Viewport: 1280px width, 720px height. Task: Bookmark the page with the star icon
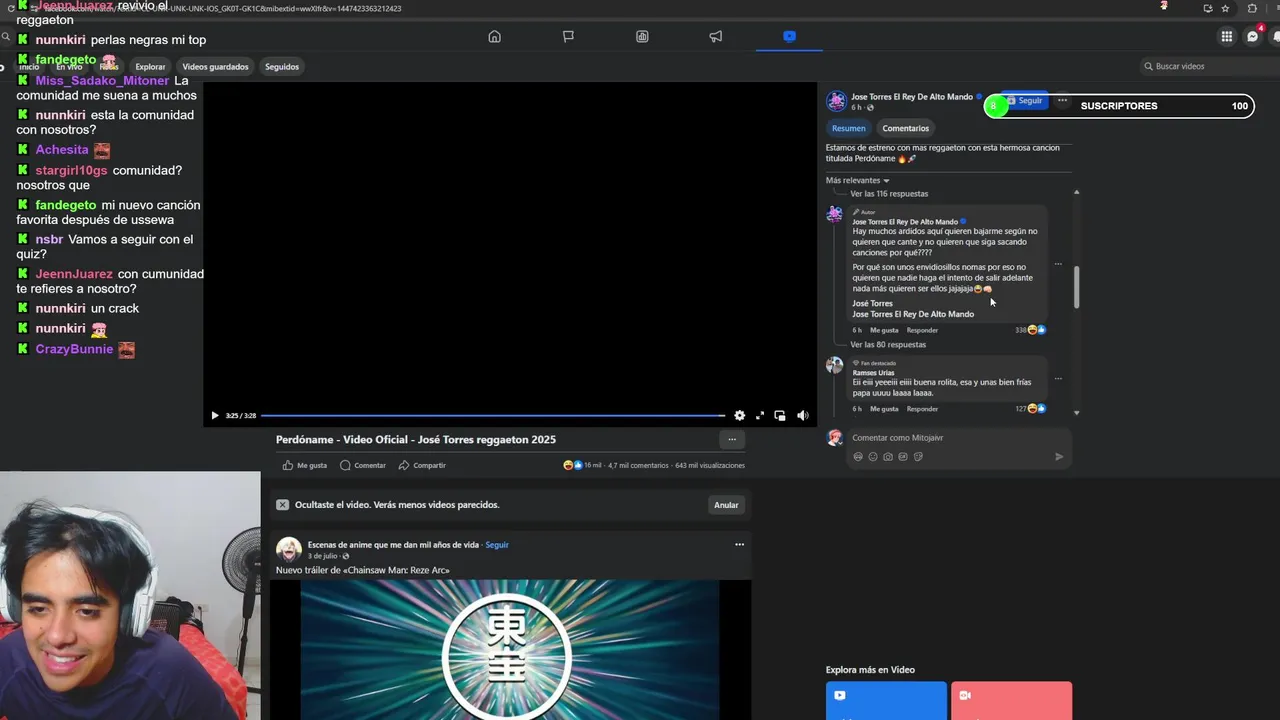click(x=1225, y=8)
